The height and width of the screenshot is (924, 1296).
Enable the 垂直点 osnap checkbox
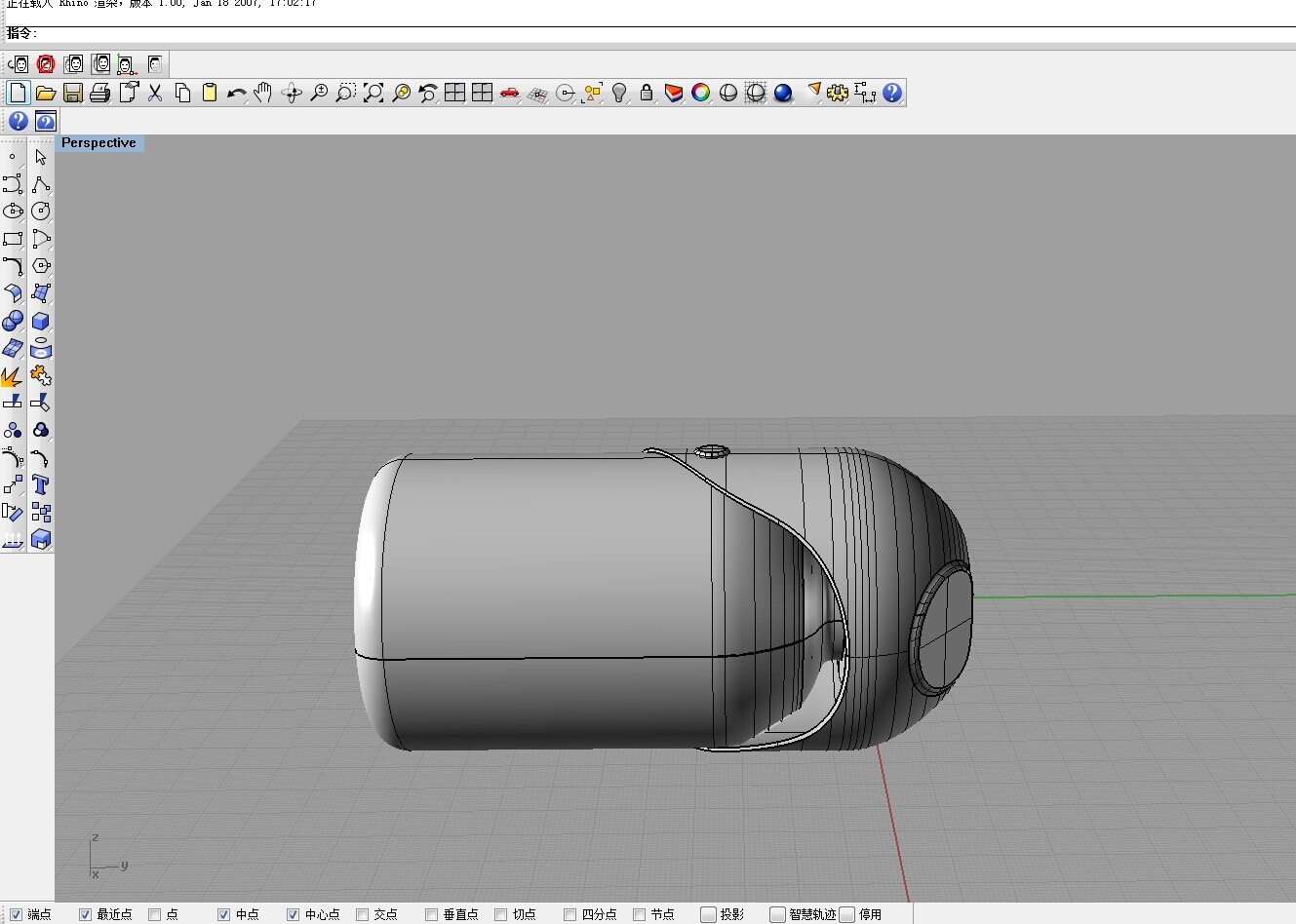431,914
